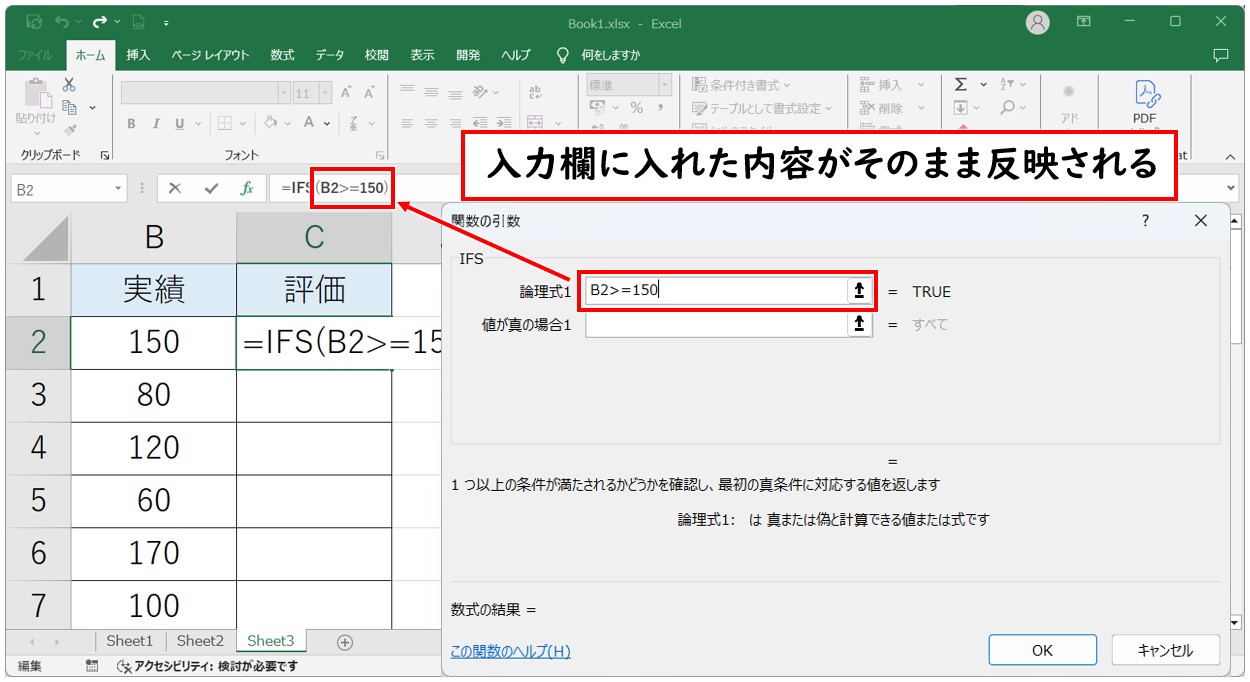Click キャンセル in the dialog
Screen dimensions: 1250x682
(1165, 650)
